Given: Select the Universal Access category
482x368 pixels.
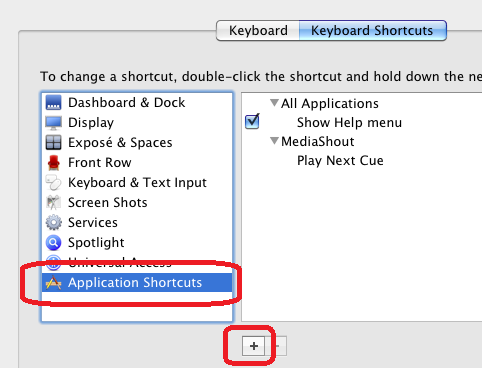Looking at the screenshot, I should [x=137, y=263].
